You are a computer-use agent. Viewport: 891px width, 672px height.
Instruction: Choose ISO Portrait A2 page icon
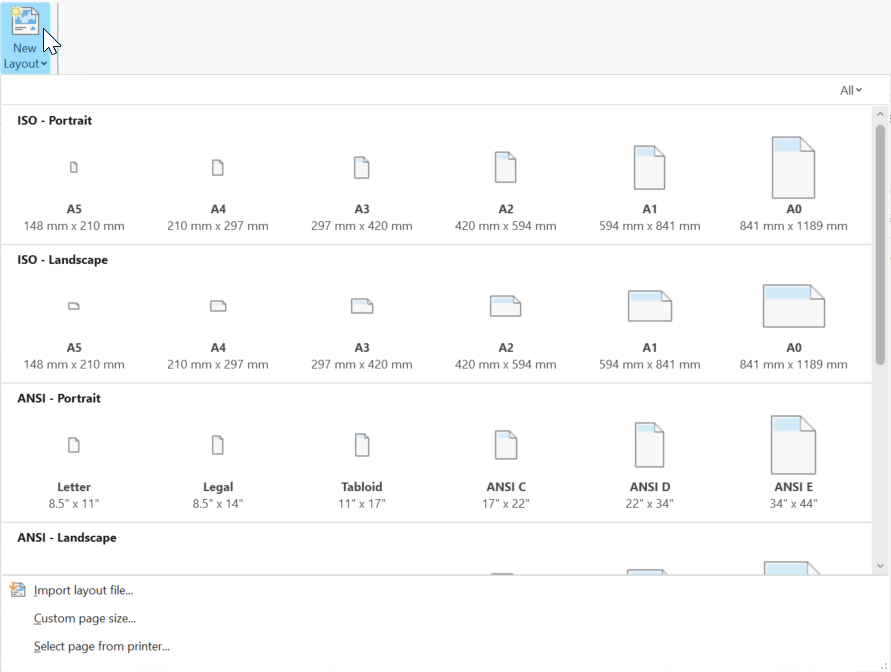click(x=505, y=167)
